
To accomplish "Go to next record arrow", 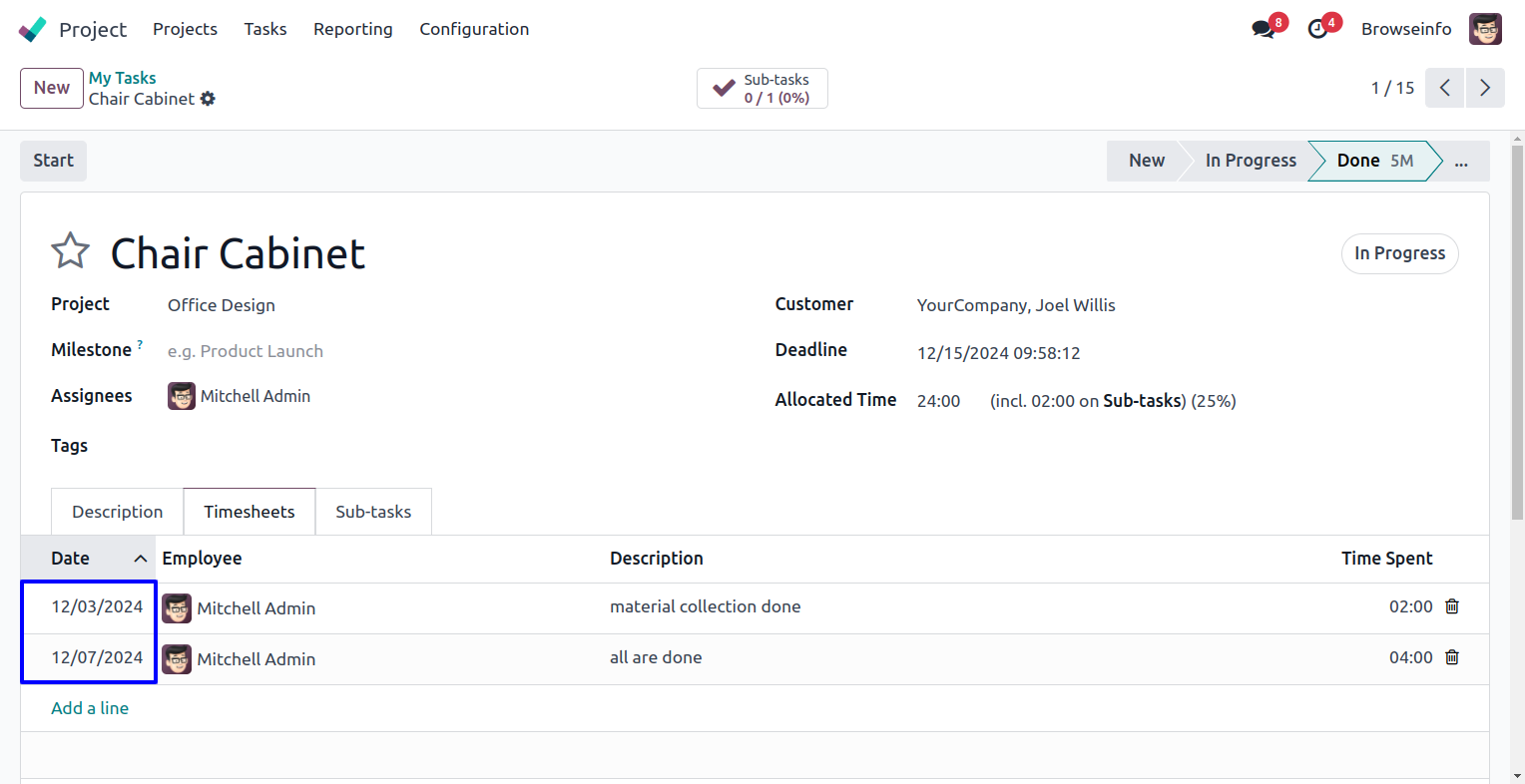I will pyautogui.click(x=1485, y=88).
